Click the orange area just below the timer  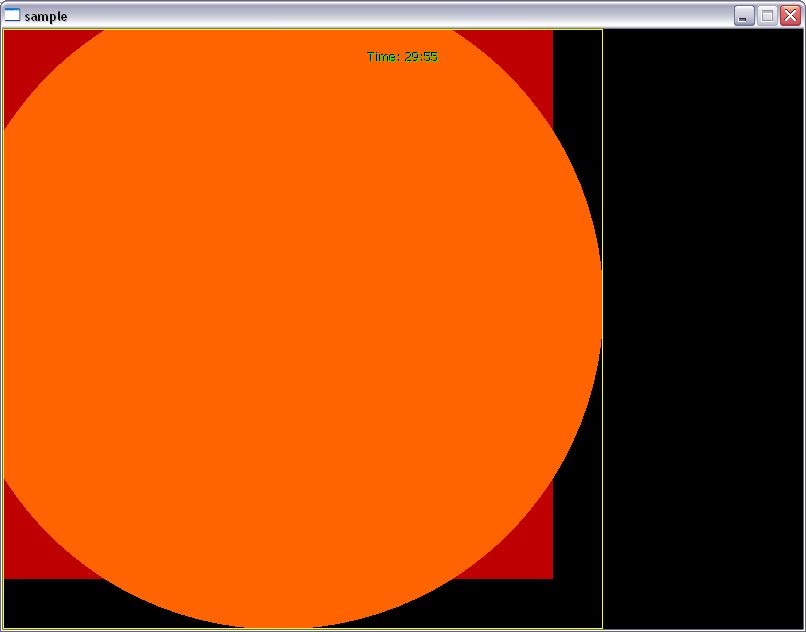coord(402,90)
